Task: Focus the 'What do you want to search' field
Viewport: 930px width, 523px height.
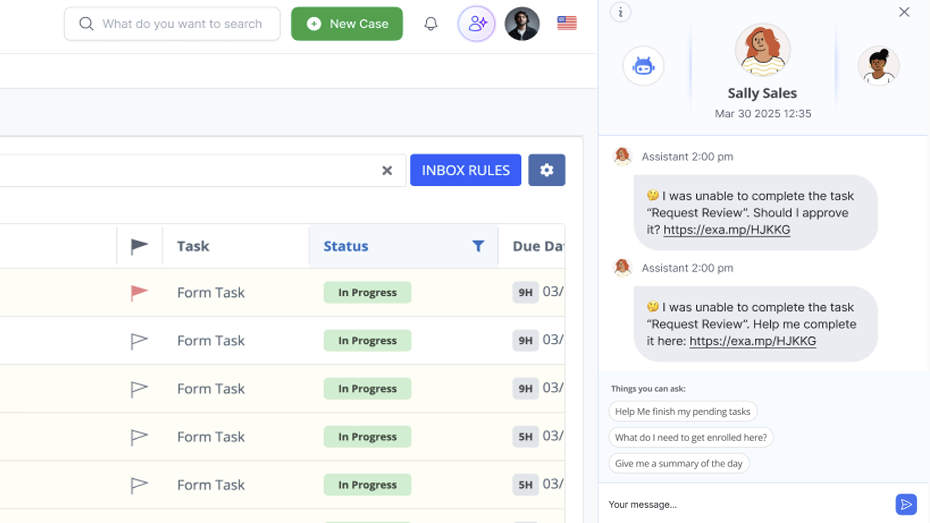Action: (x=172, y=24)
